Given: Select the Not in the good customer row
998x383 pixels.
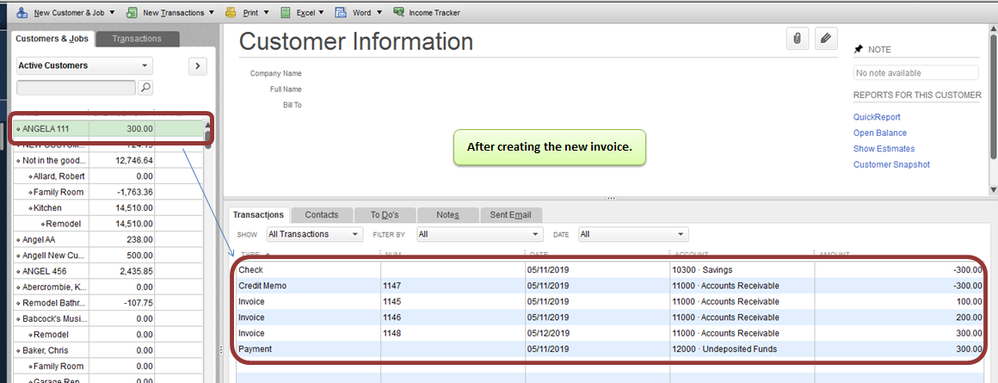Looking at the screenshot, I should (x=108, y=160).
